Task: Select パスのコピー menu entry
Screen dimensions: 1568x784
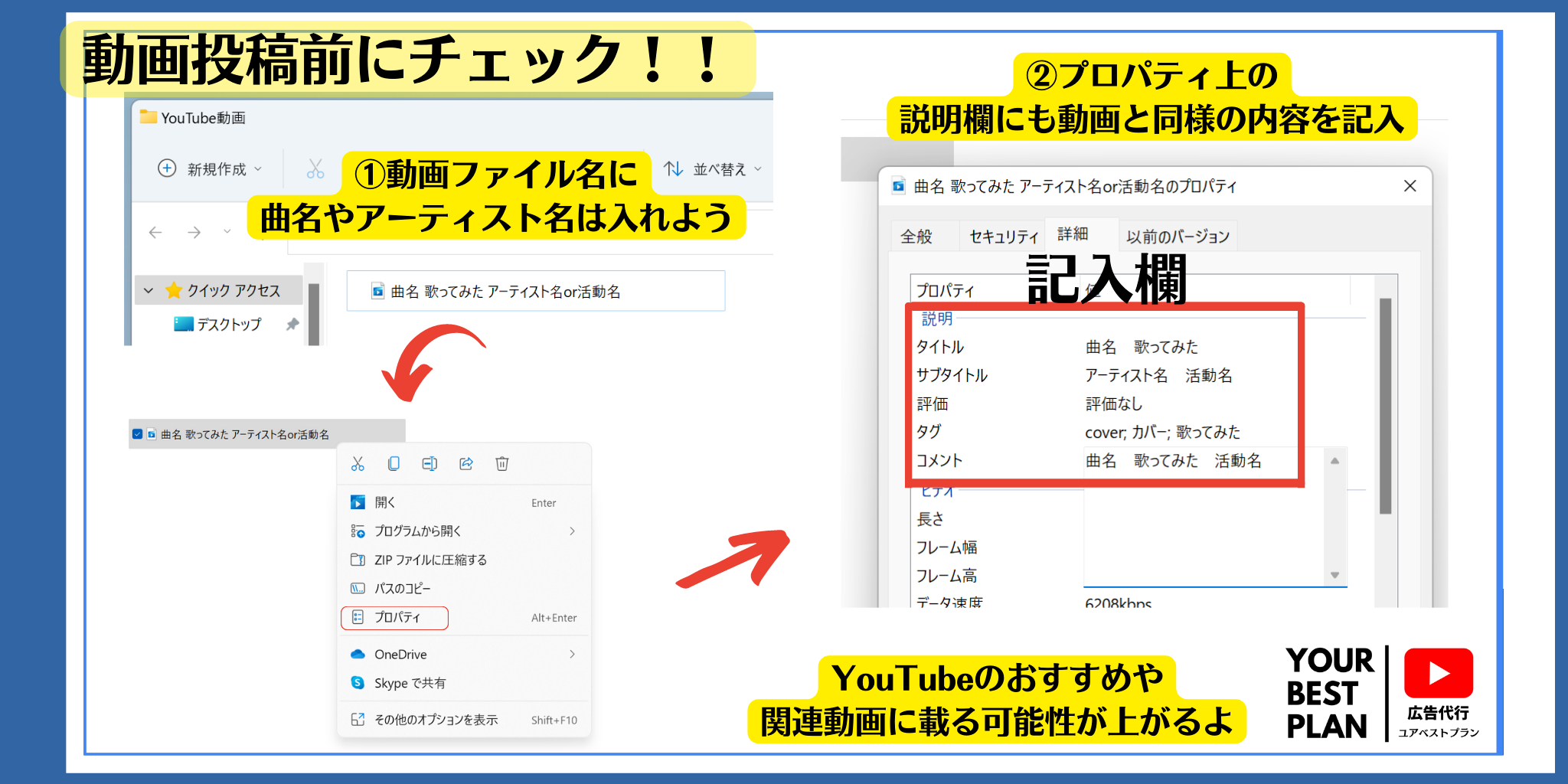Action: 464,588
